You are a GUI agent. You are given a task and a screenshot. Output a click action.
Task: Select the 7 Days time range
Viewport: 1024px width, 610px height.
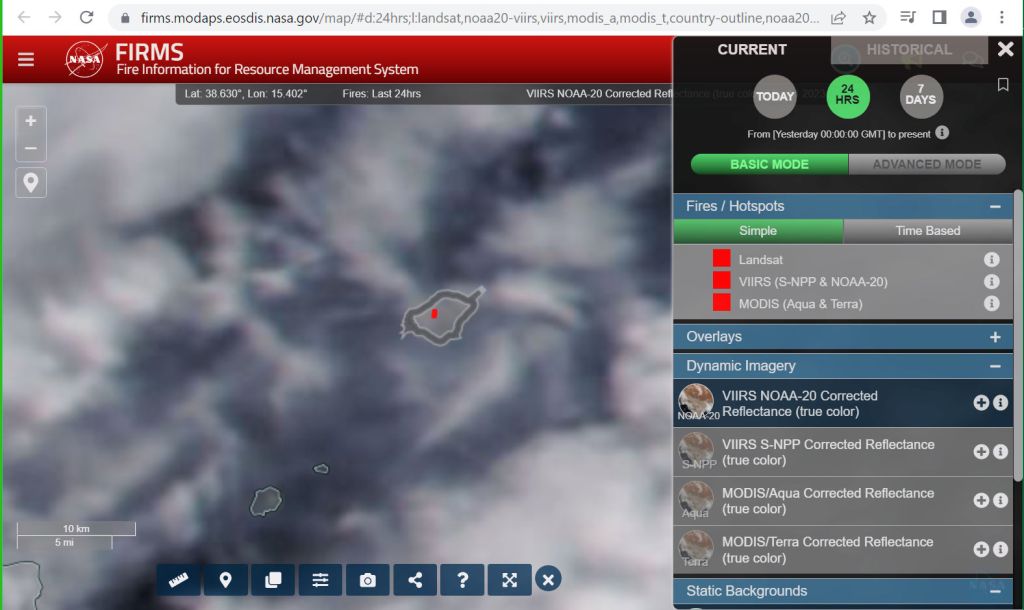click(x=920, y=97)
